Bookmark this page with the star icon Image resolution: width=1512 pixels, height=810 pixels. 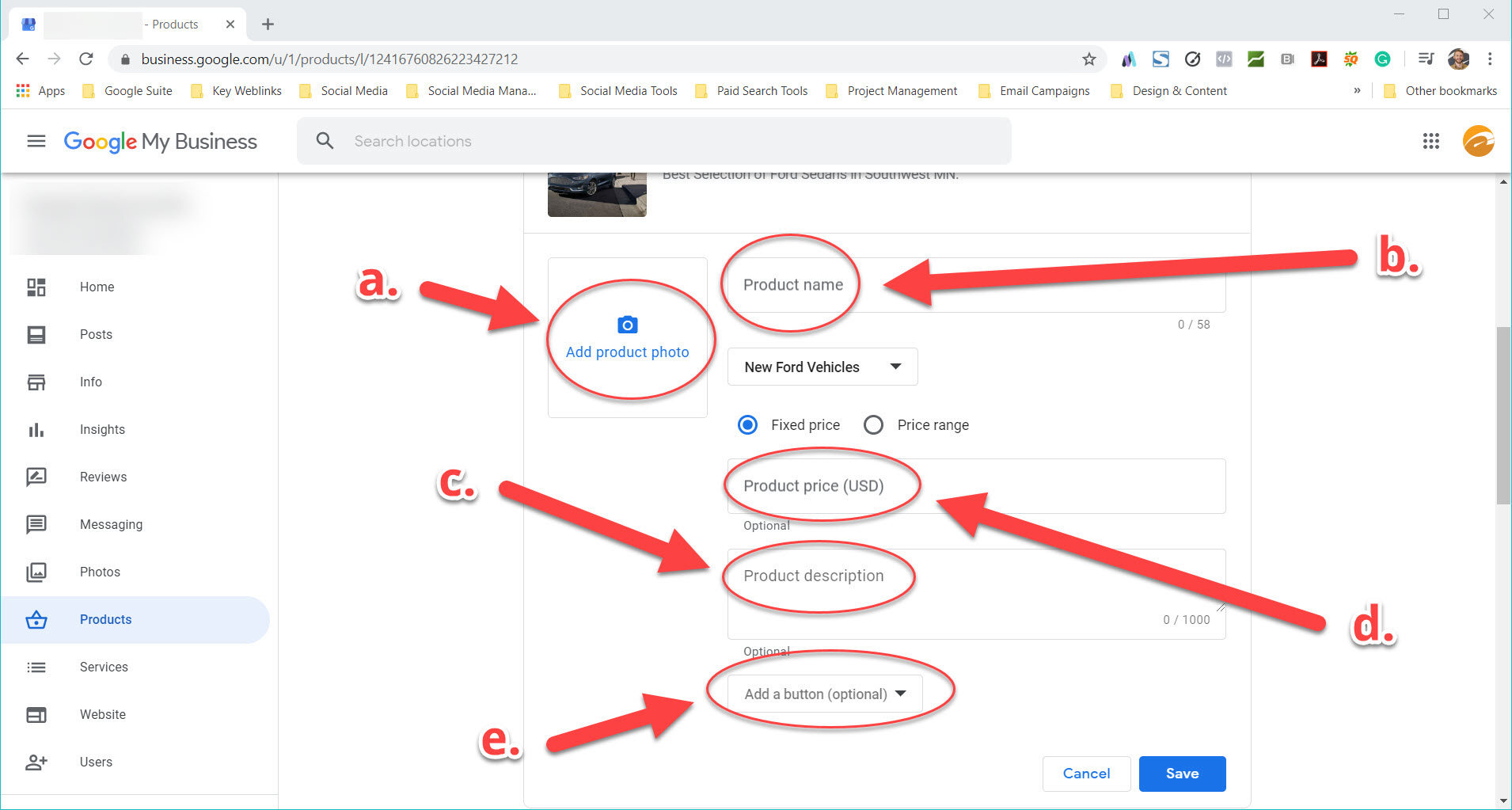(1089, 59)
